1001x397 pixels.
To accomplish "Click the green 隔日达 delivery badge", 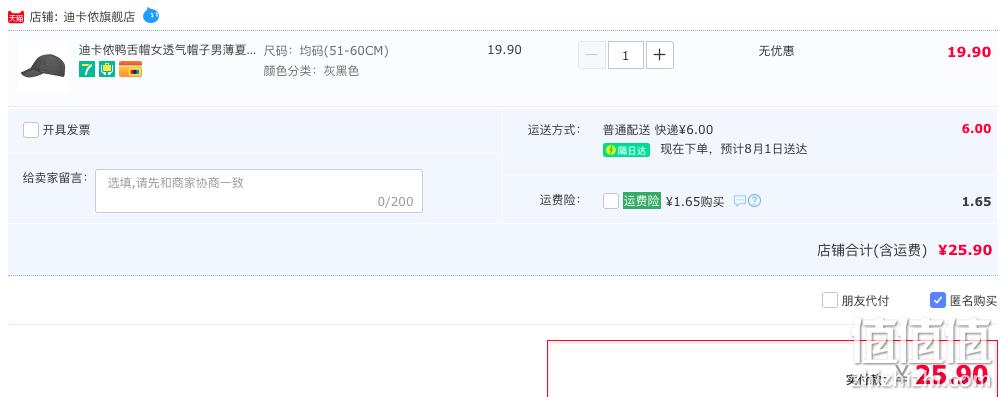I will [x=626, y=150].
